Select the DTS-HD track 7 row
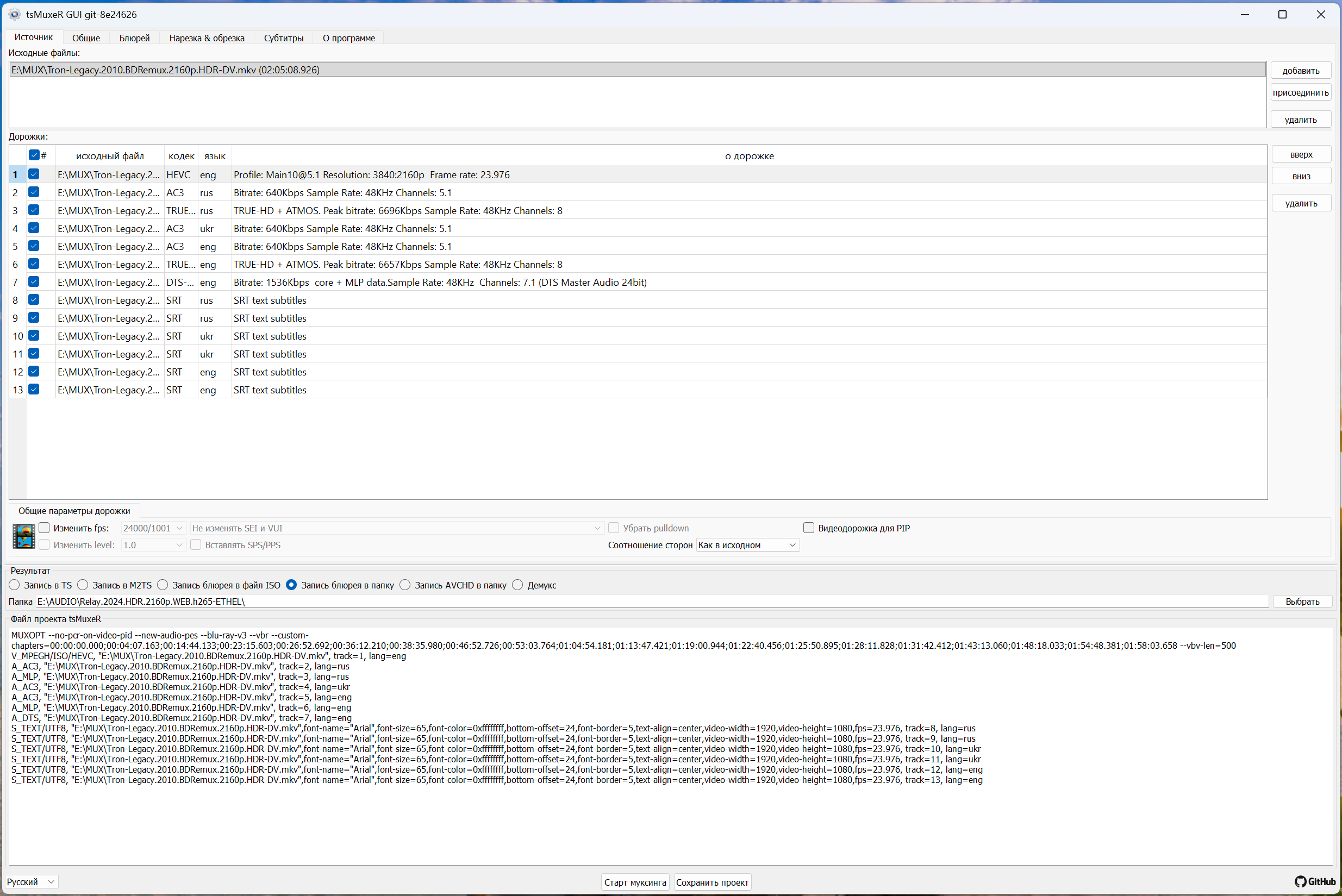Image resolution: width=1342 pixels, height=896 pixels. point(440,283)
